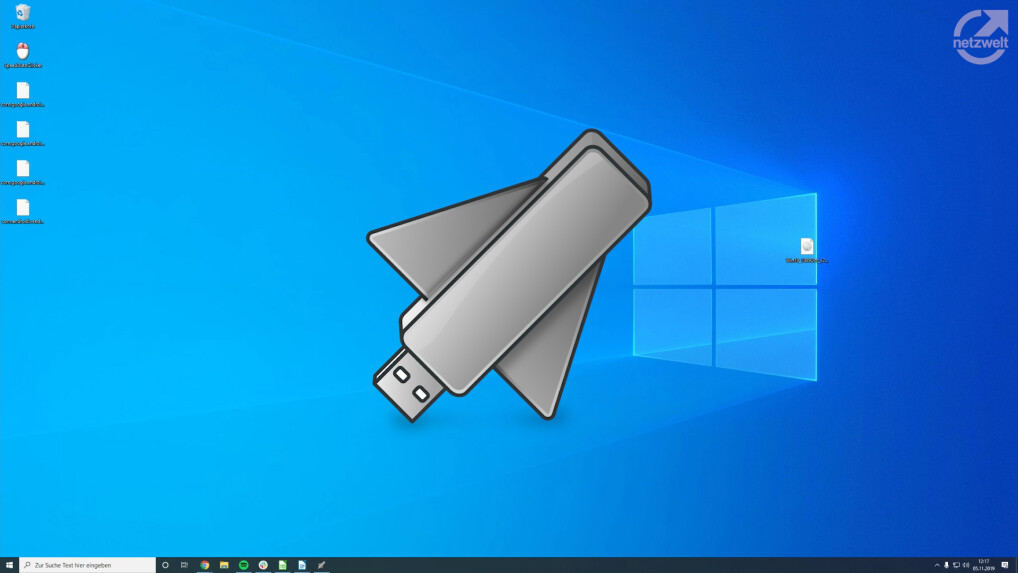Open Task View from the taskbar
The height and width of the screenshot is (573, 1018).
click(184, 565)
